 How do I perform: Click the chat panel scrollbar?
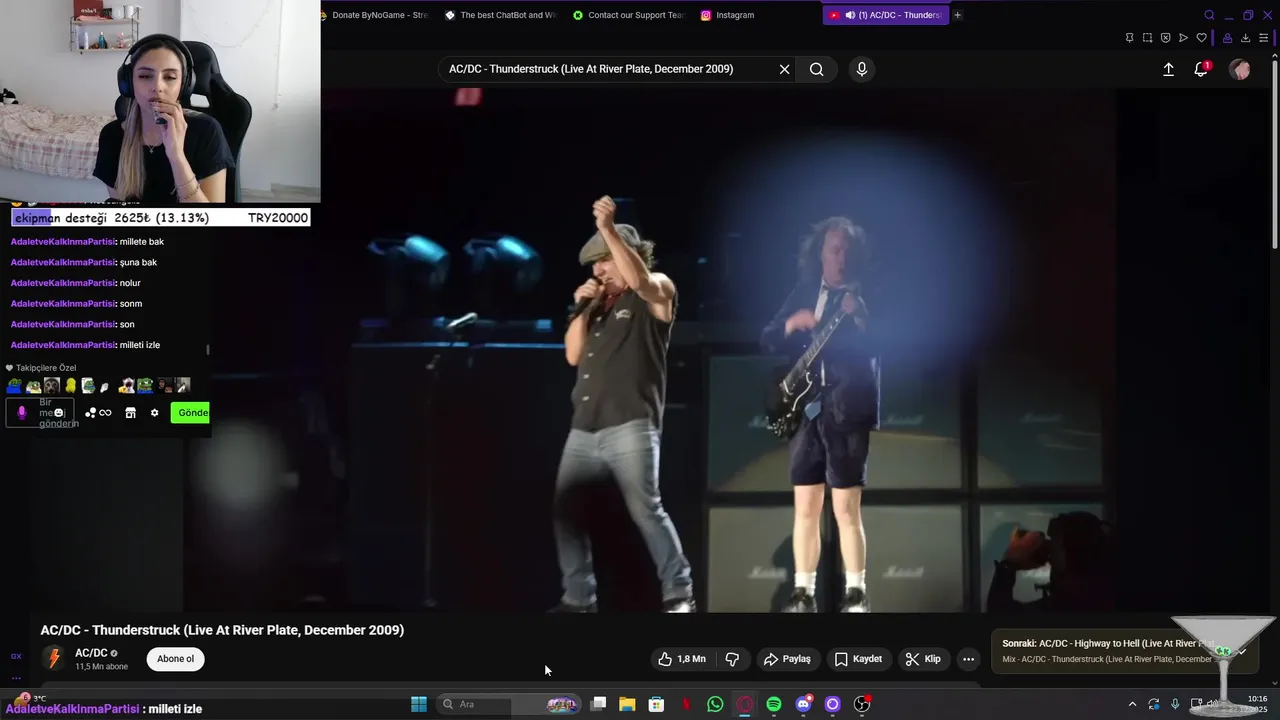click(208, 350)
